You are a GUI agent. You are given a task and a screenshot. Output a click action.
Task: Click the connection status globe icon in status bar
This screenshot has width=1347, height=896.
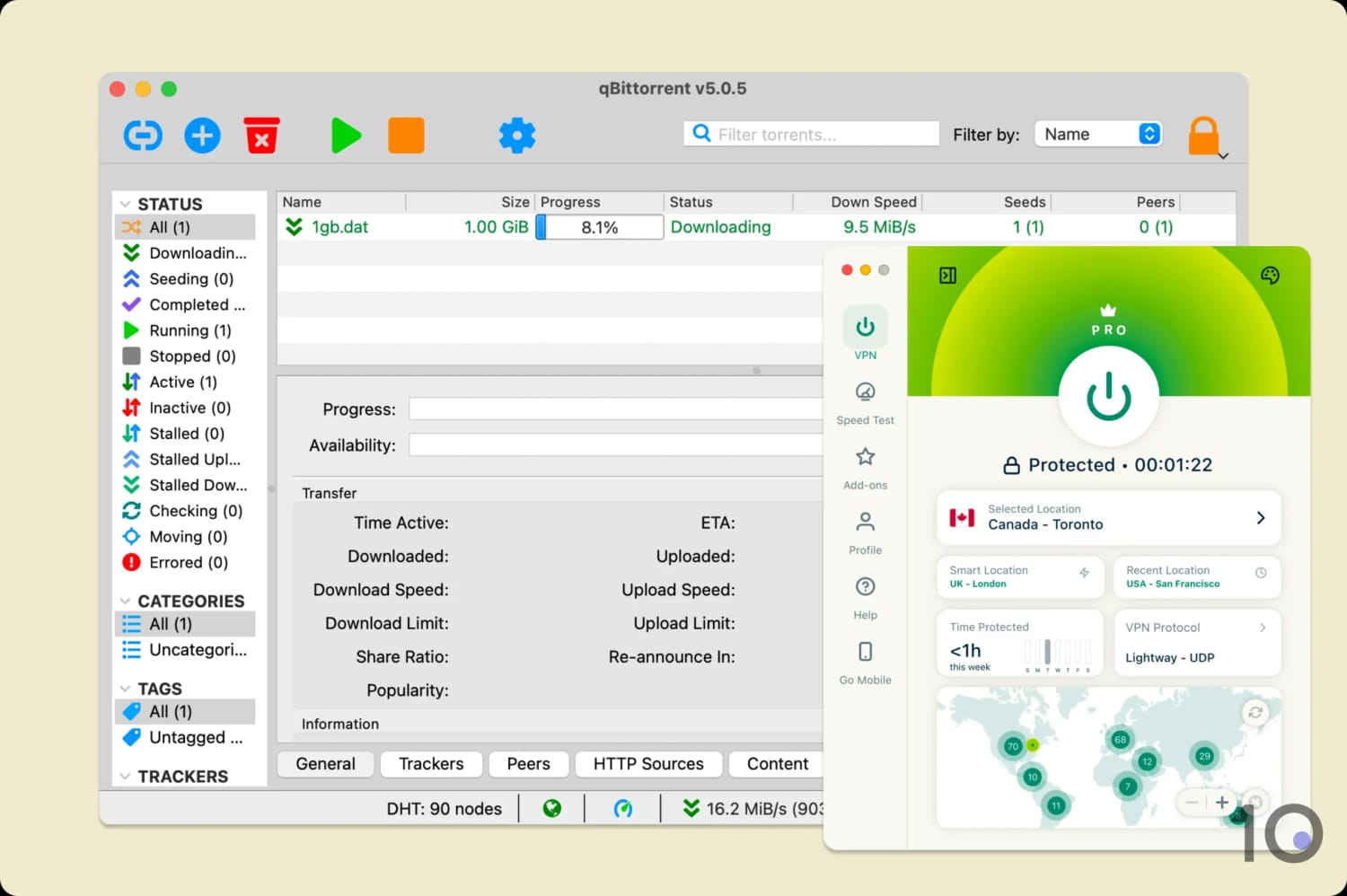click(552, 809)
